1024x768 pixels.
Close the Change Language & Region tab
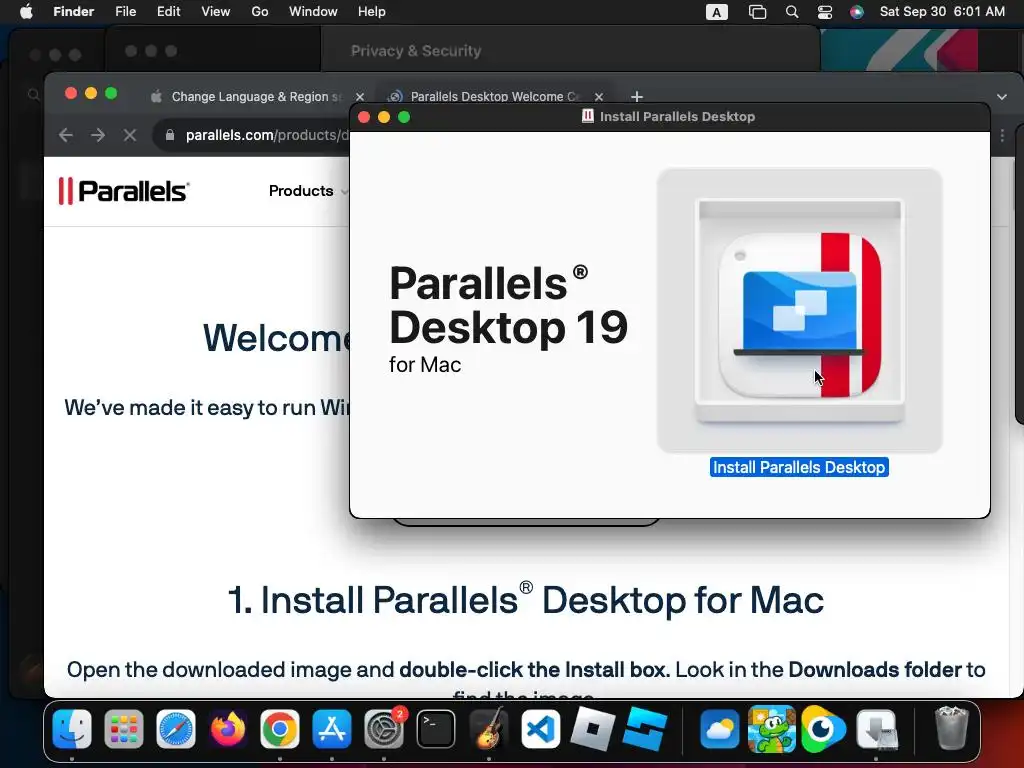click(360, 97)
